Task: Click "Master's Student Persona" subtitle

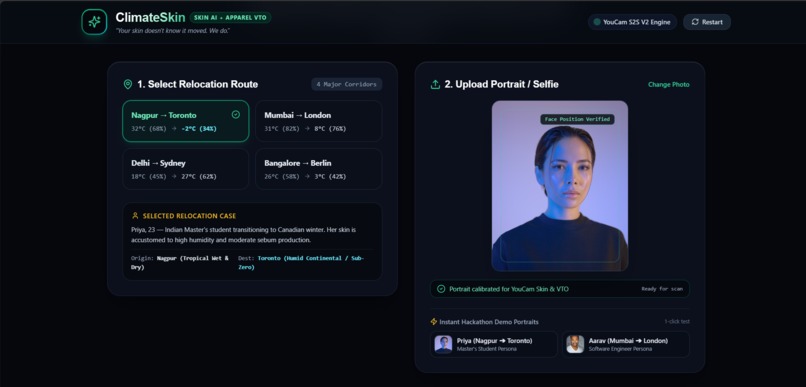Action: click(487, 349)
